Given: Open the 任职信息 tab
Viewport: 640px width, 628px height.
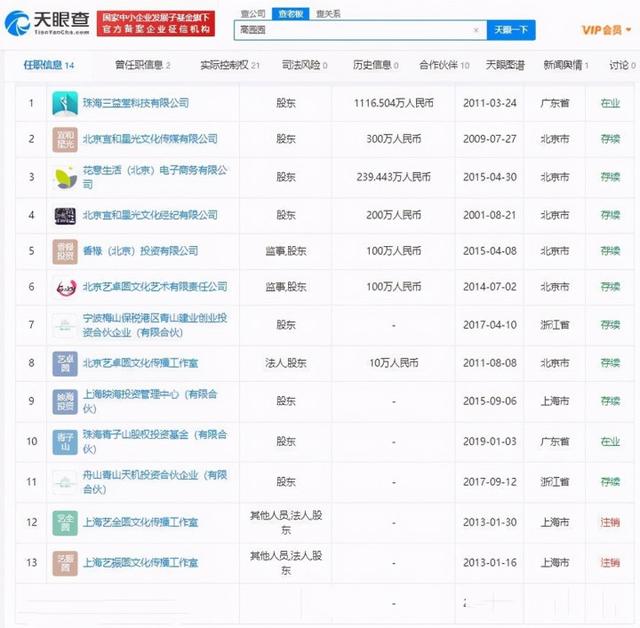Looking at the screenshot, I should pyautogui.click(x=49, y=65).
